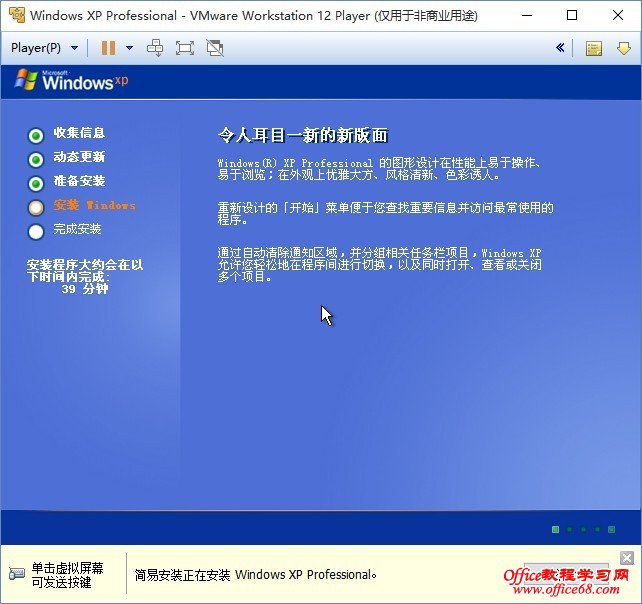Click the 单击虚拟屏幕可发送按键 text
The width and height of the screenshot is (642, 604).
tap(67, 575)
